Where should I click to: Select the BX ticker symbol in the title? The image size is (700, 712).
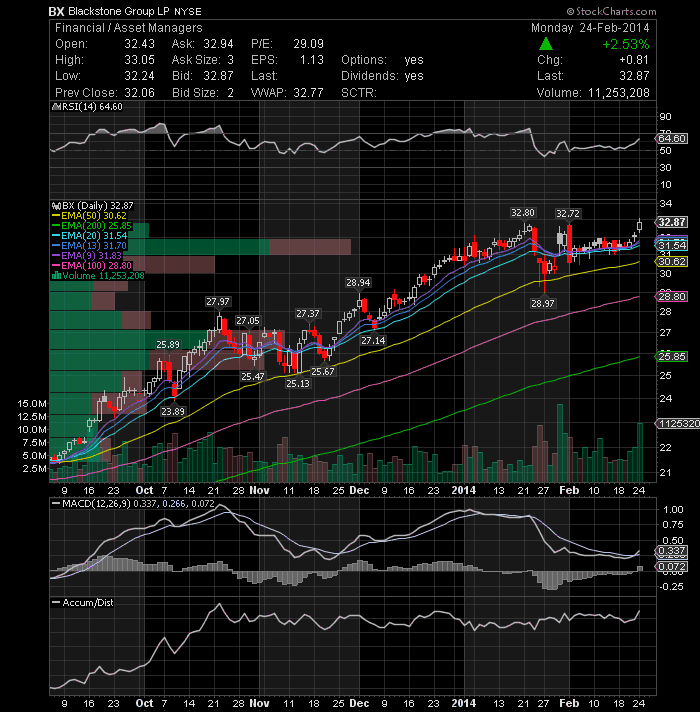pyautogui.click(x=57, y=11)
